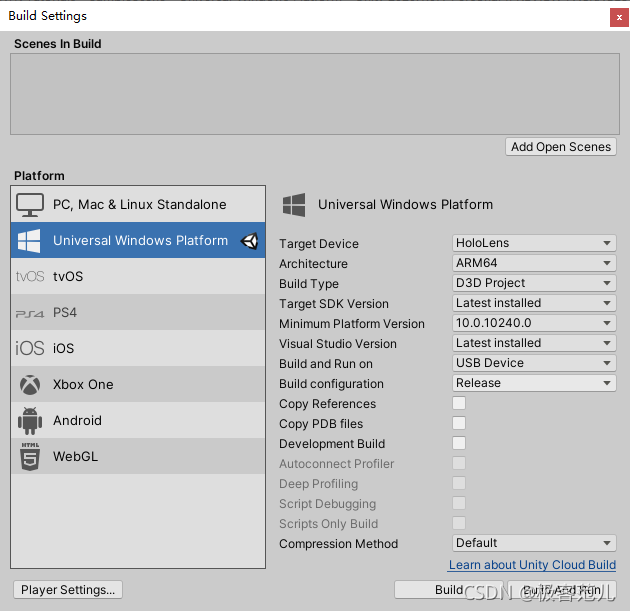This screenshot has height=611, width=630.
Task: Click the Windows logo in the platform settings header
Action: click(294, 205)
